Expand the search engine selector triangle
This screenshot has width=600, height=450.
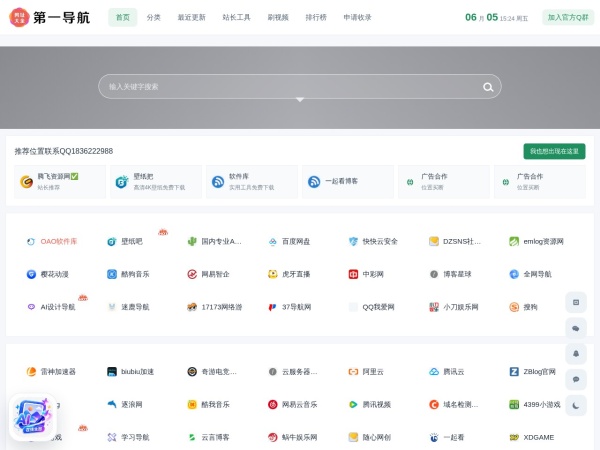(x=300, y=99)
